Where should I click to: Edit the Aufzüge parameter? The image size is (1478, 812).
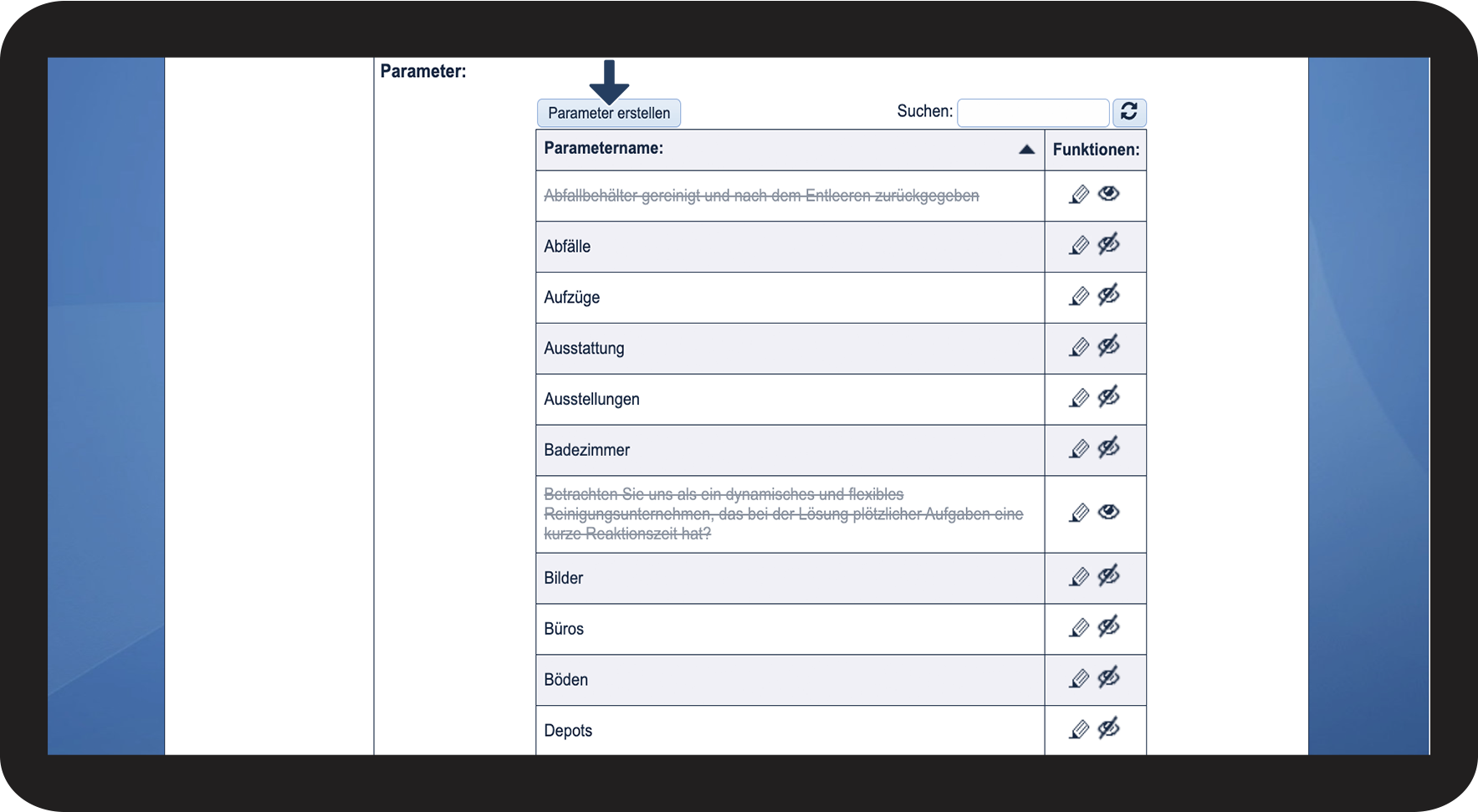pos(1079,297)
